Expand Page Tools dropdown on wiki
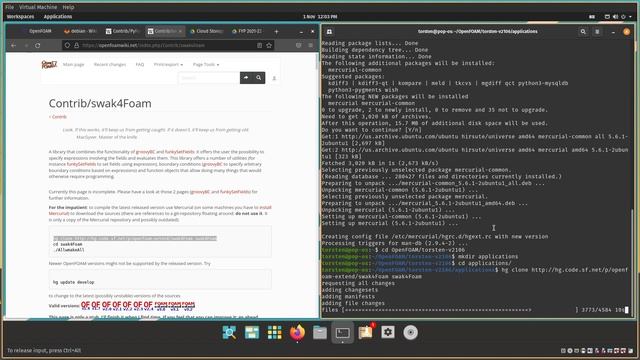This screenshot has width=640, height=360. coord(206,64)
